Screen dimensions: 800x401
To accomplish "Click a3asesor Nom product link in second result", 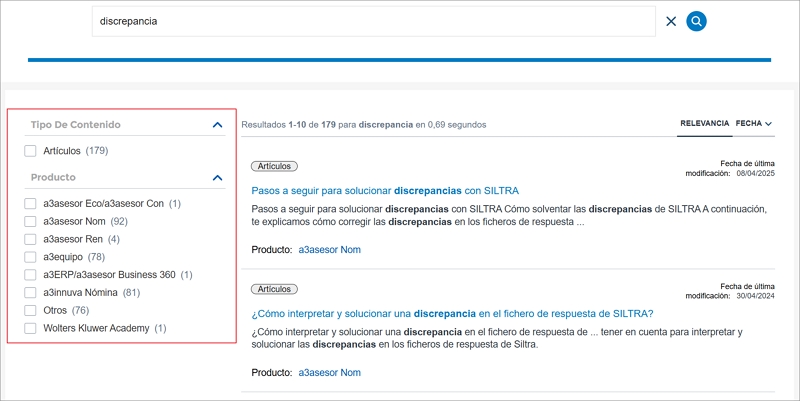I will (x=330, y=372).
